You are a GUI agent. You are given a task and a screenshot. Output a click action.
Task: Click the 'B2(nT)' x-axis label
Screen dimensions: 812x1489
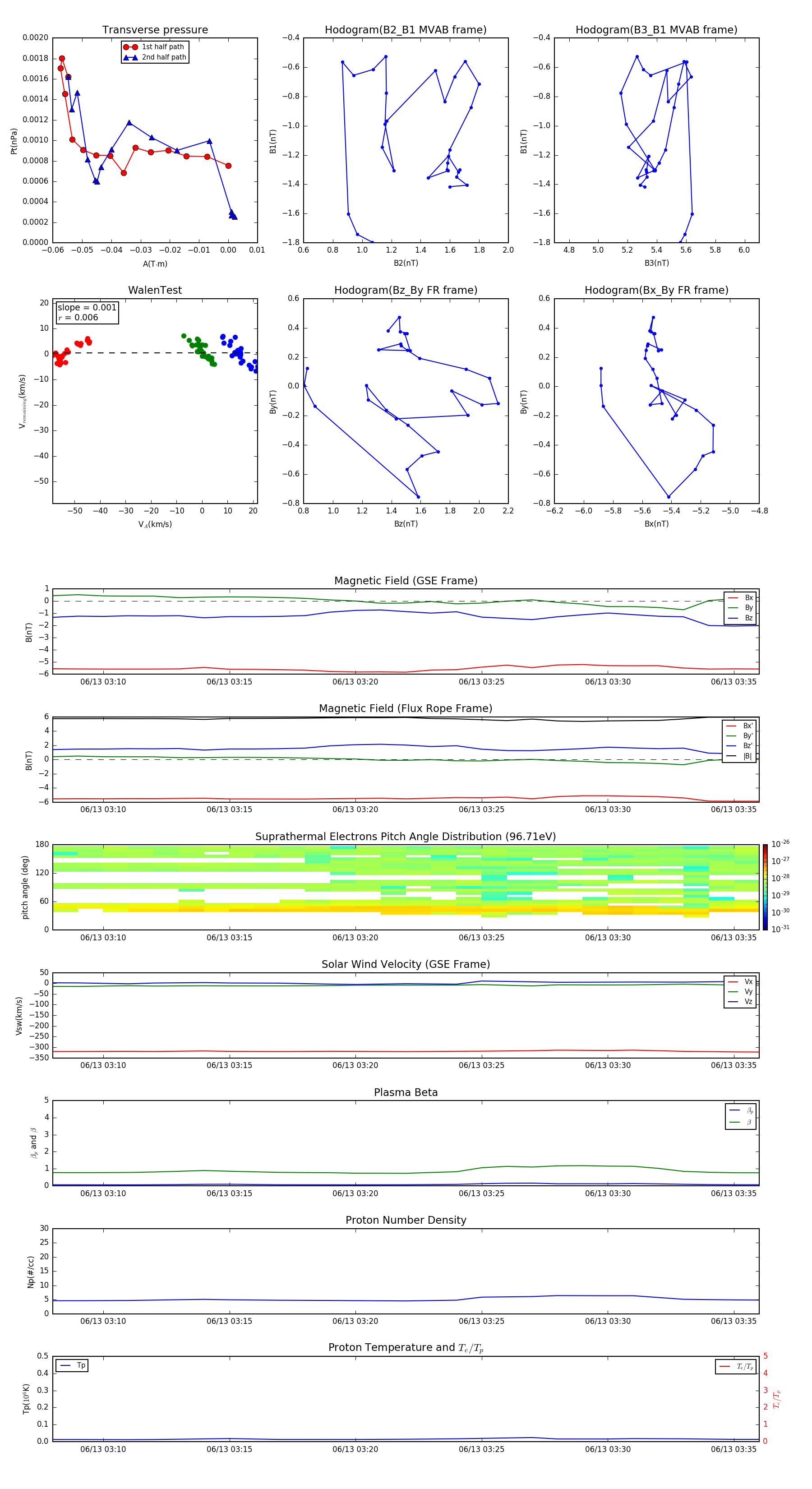[x=406, y=263]
